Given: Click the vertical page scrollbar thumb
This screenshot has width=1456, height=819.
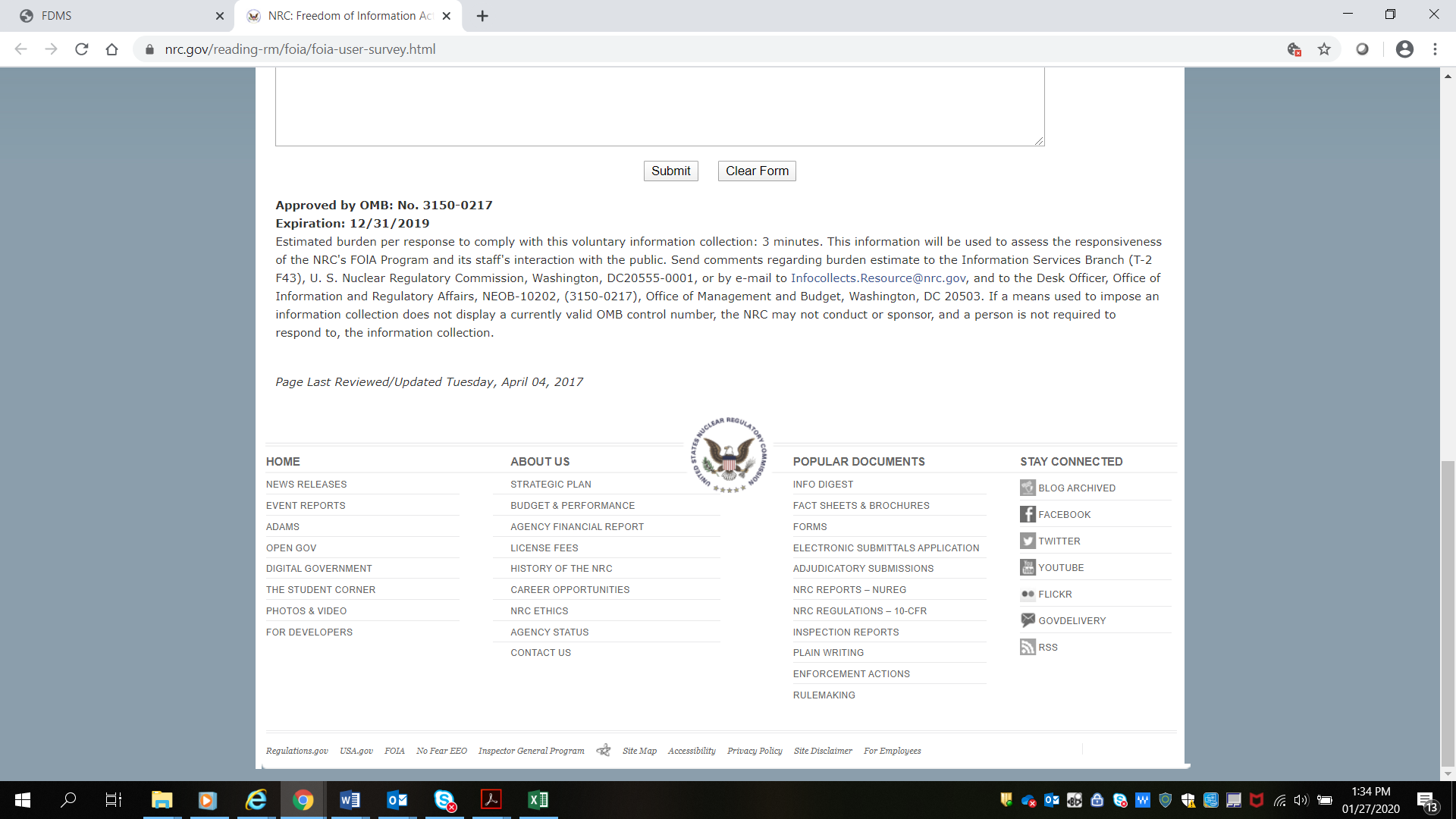Looking at the screenshot, I should 1448,614.
